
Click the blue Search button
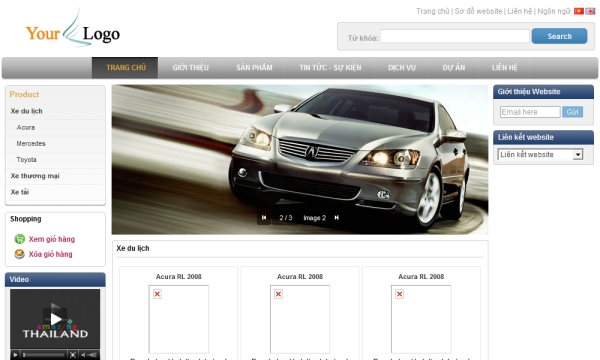[559, 36]
